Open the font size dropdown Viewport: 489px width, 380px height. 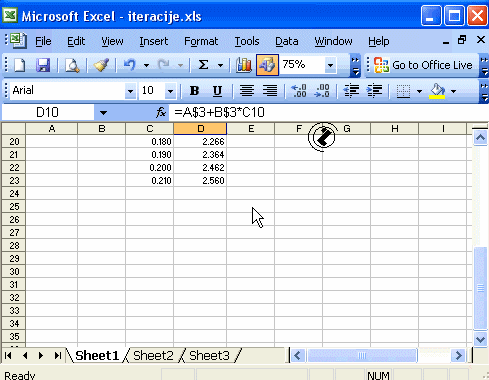[170, 91]
